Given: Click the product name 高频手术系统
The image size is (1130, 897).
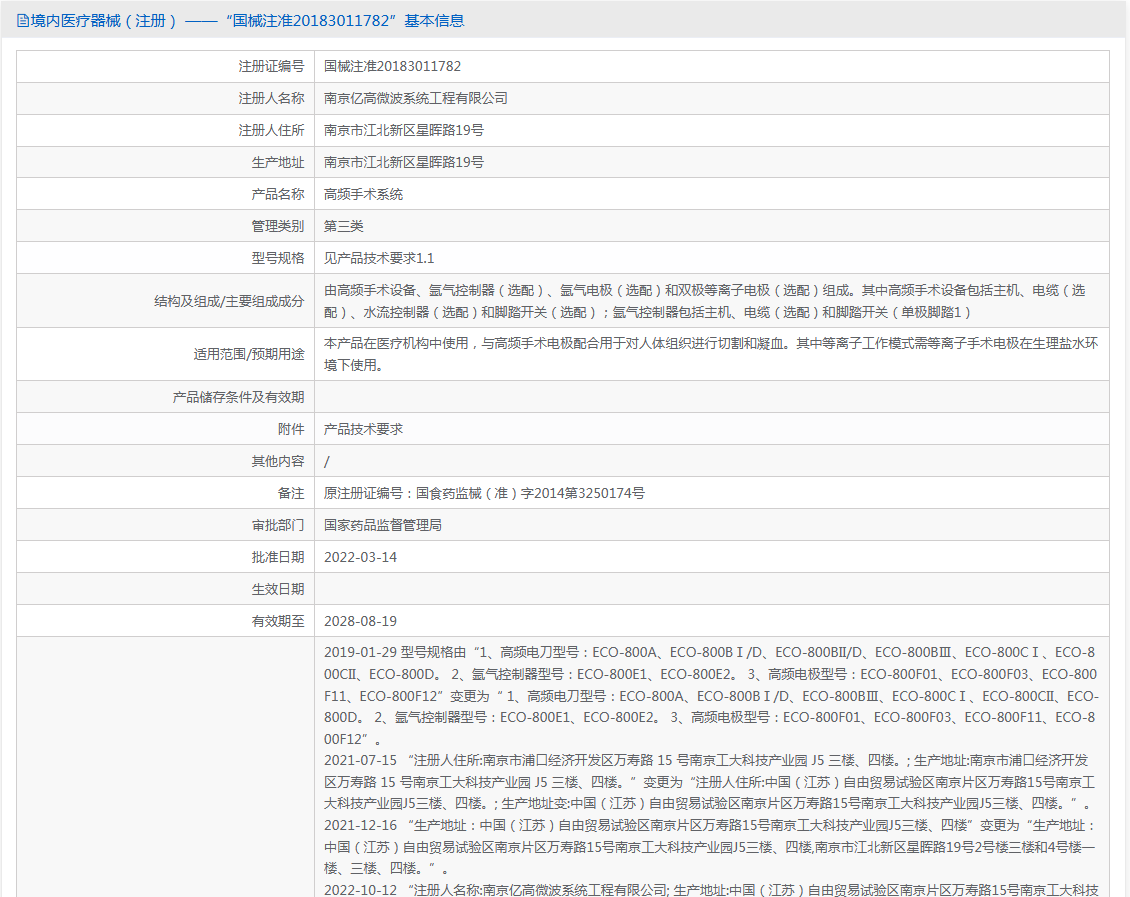Looking at the screenshot, I should click(x=363, y=195).
